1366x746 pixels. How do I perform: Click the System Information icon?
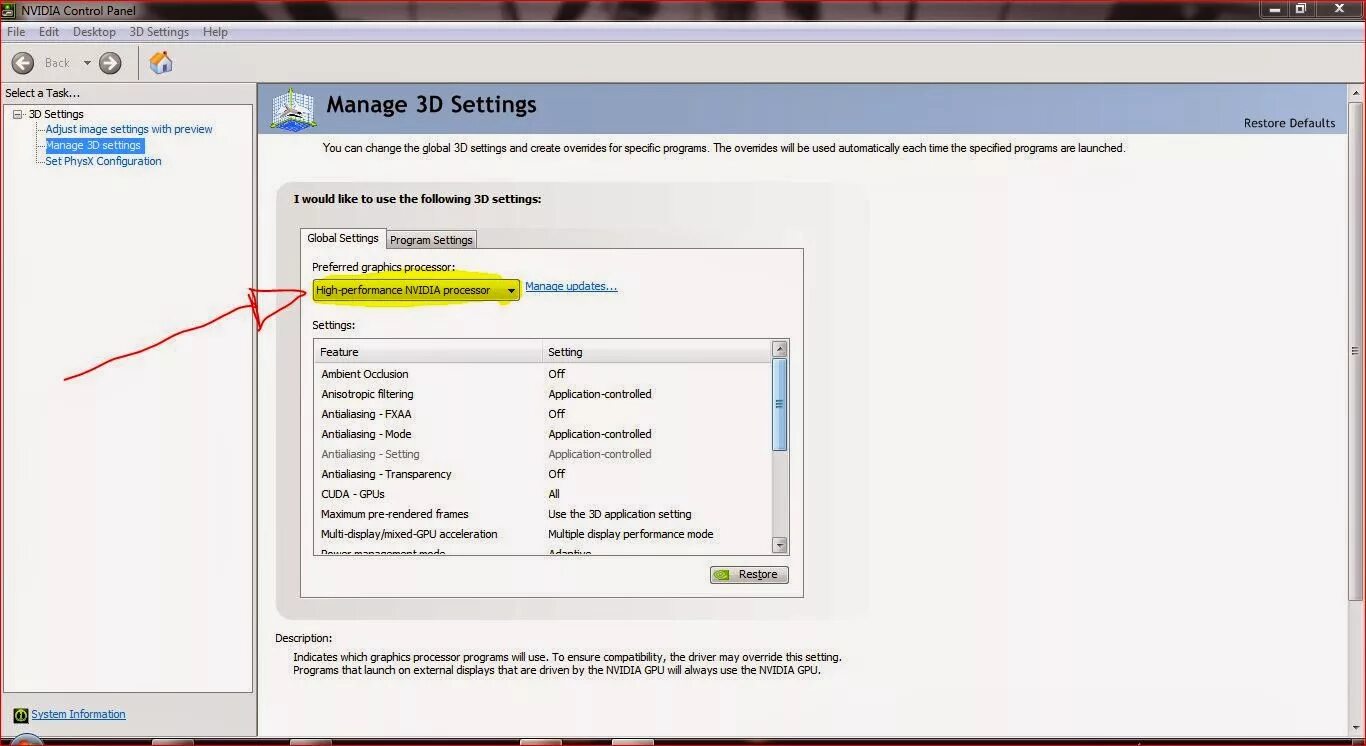[x=21, y=715]
